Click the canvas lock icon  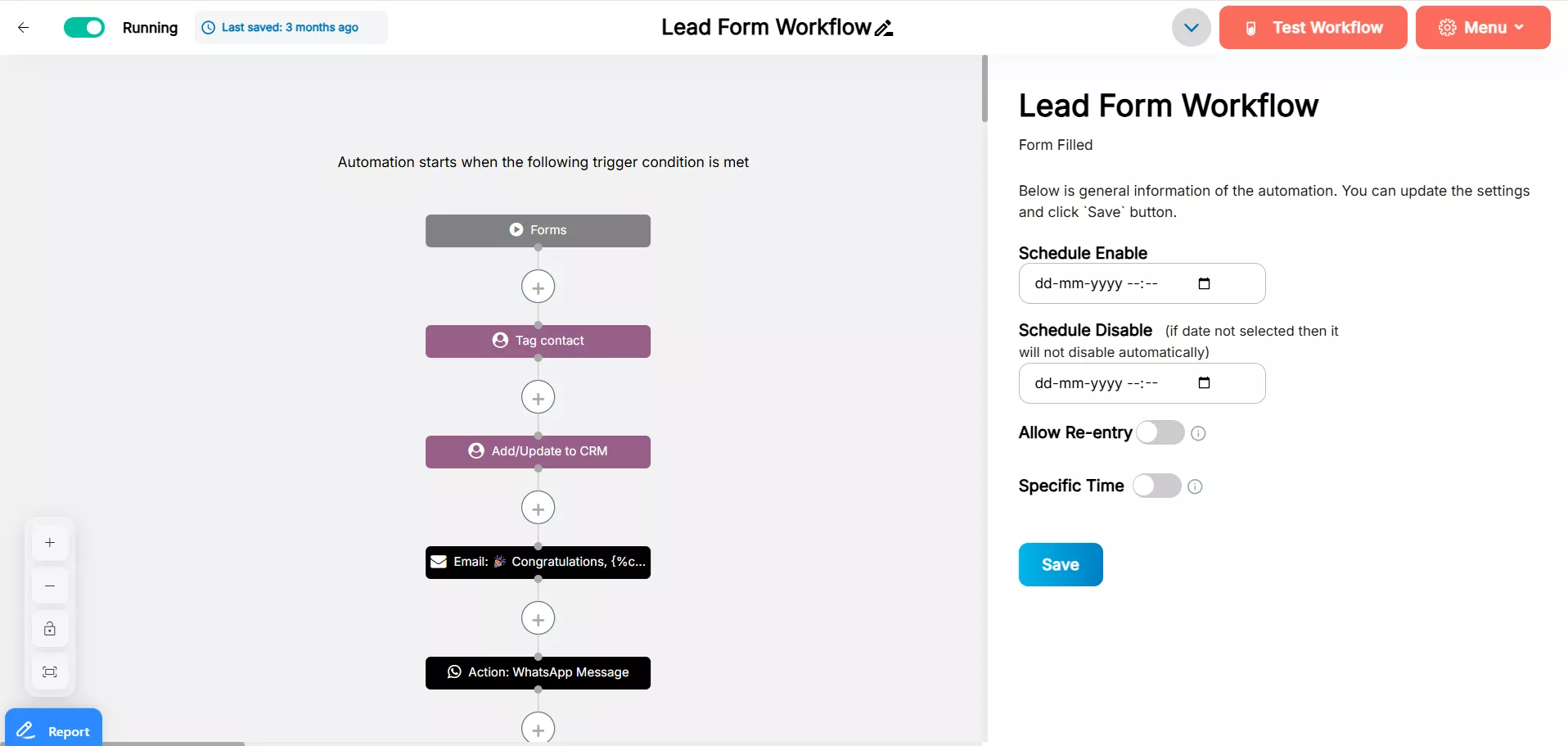pyautogui.click(x=50, y=629)
